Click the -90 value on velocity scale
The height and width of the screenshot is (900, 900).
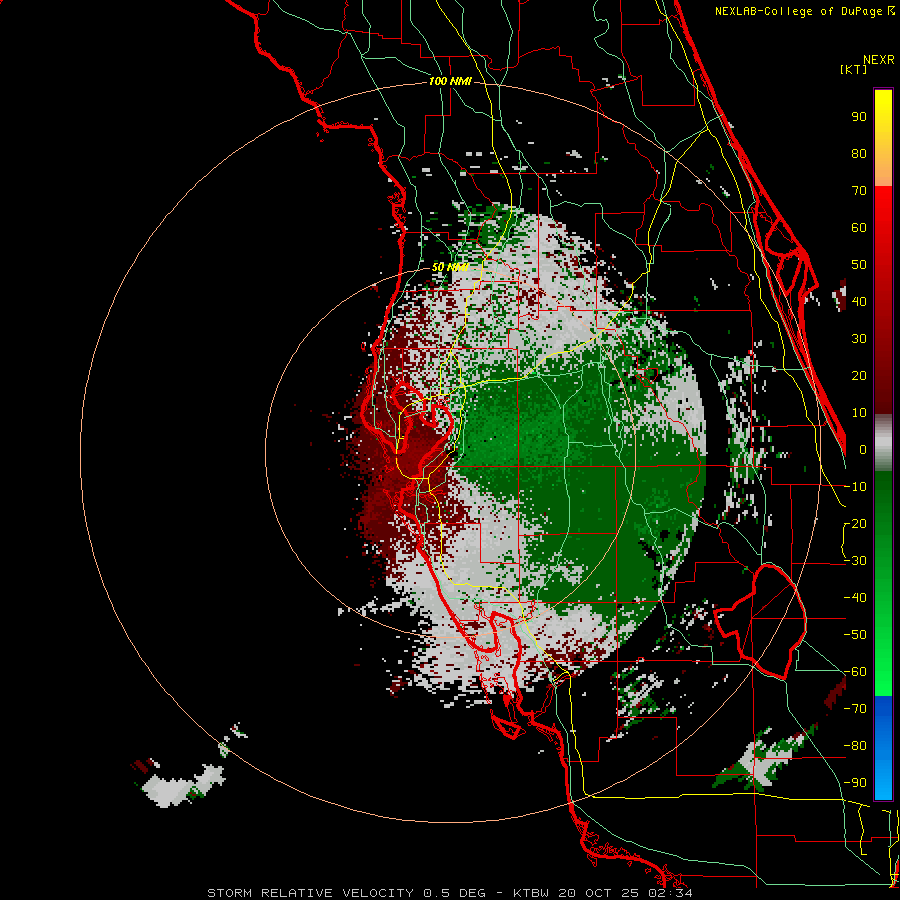(x=855, y=783)
